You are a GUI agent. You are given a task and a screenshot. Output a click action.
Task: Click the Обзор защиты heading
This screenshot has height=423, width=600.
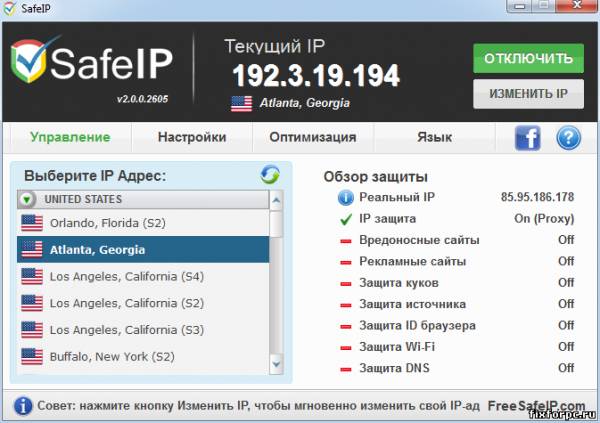tap(376, 177)
